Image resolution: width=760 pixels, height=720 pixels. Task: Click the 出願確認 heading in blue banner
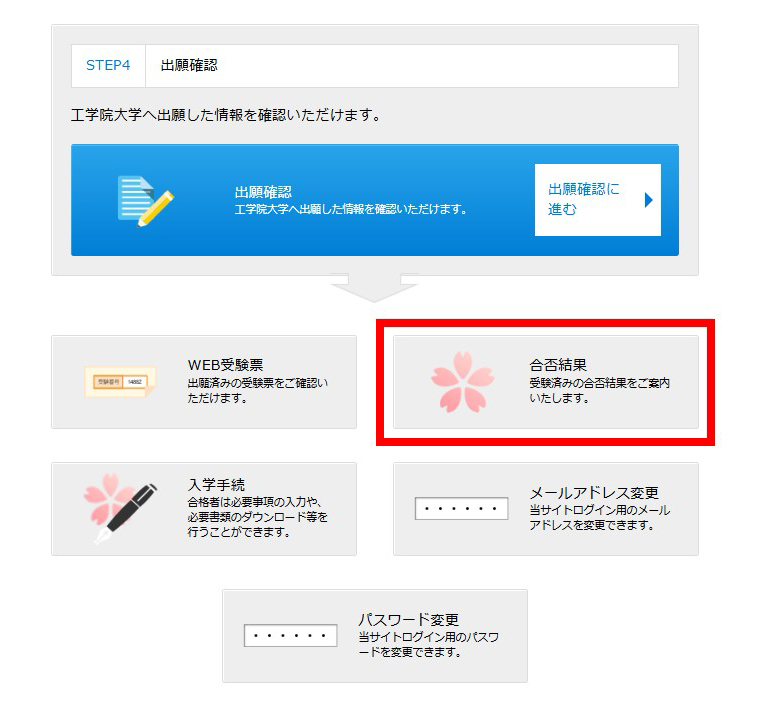click(x=263, y=192)
